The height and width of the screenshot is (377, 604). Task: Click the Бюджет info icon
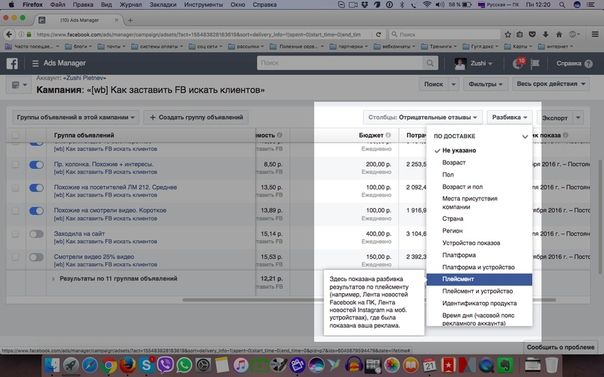coord(388,135)
